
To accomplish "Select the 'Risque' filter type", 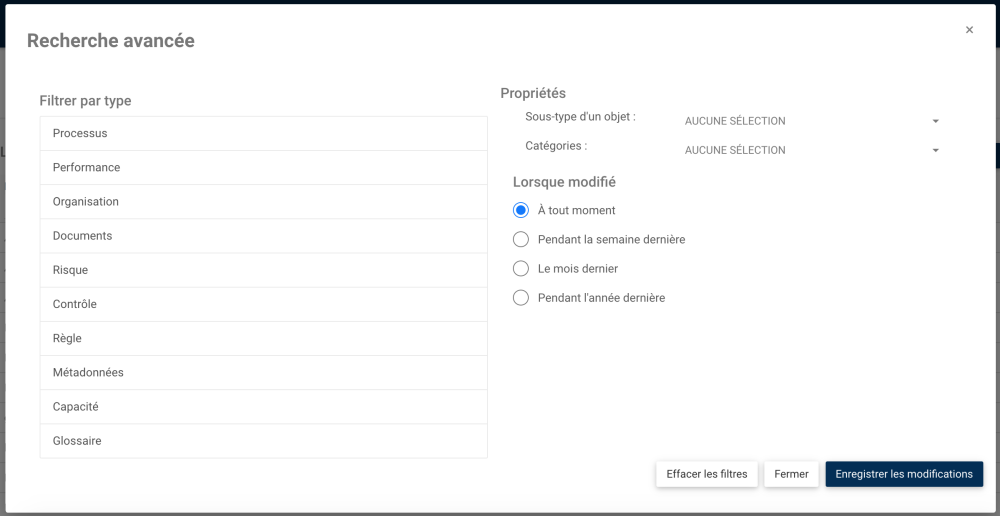I will [x=263, y=270].
